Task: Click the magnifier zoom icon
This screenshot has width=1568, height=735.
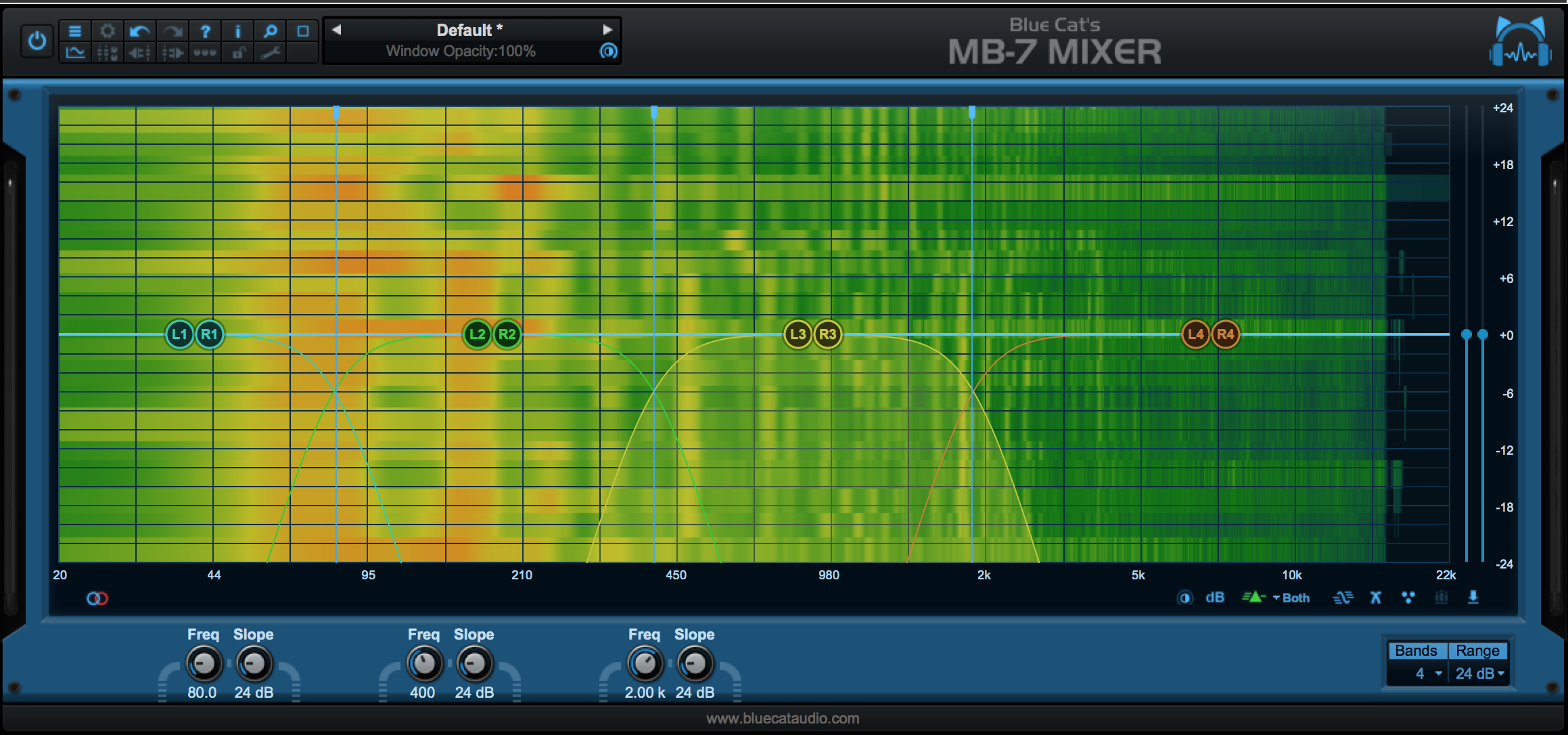Action: pyautogui.click(x=270, y=30)
